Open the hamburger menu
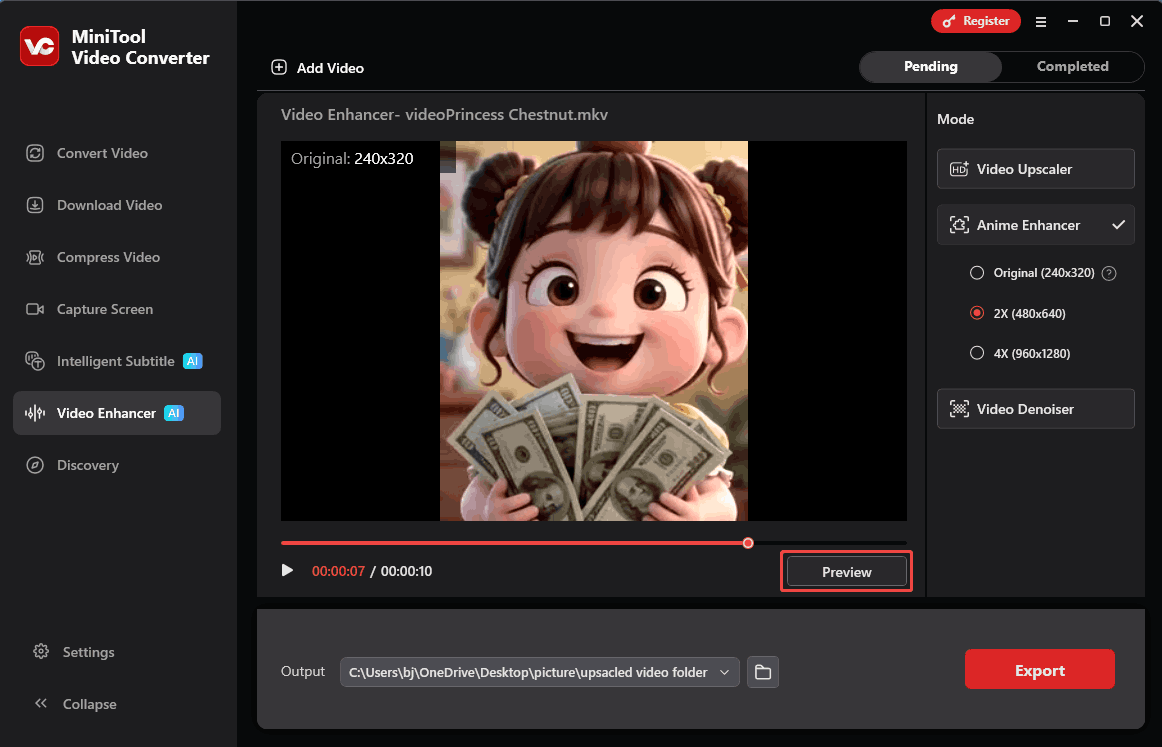 pyautogui.click(x=1040, y=21)
